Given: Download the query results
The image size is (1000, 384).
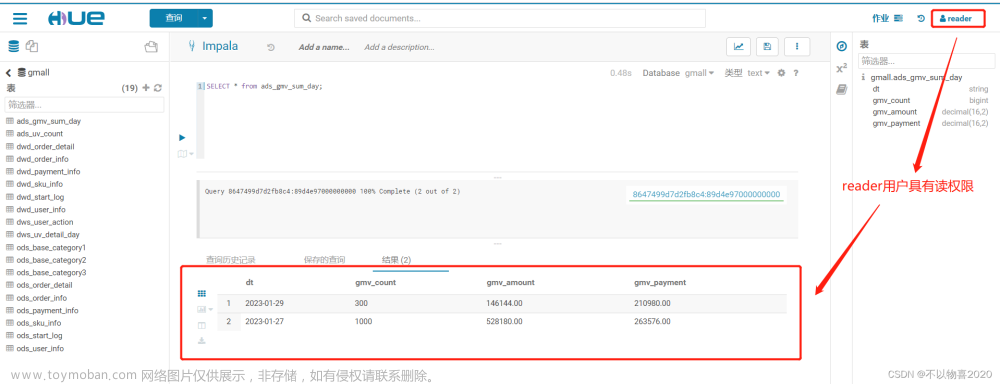Looking at the screenshot, I should [x=202, y=341].
